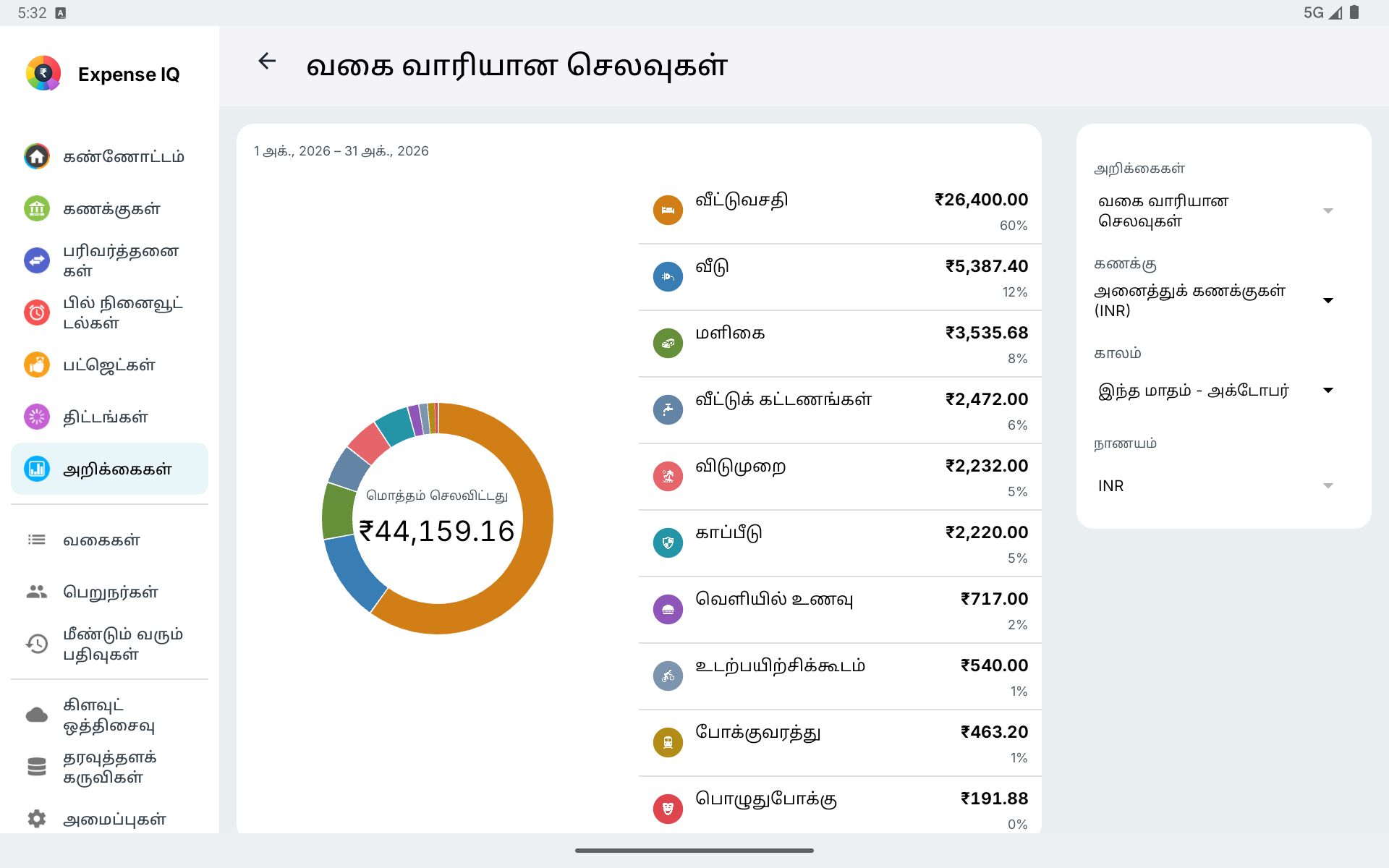
Task: Click the Expense IQ app logo
Action: 43,73
